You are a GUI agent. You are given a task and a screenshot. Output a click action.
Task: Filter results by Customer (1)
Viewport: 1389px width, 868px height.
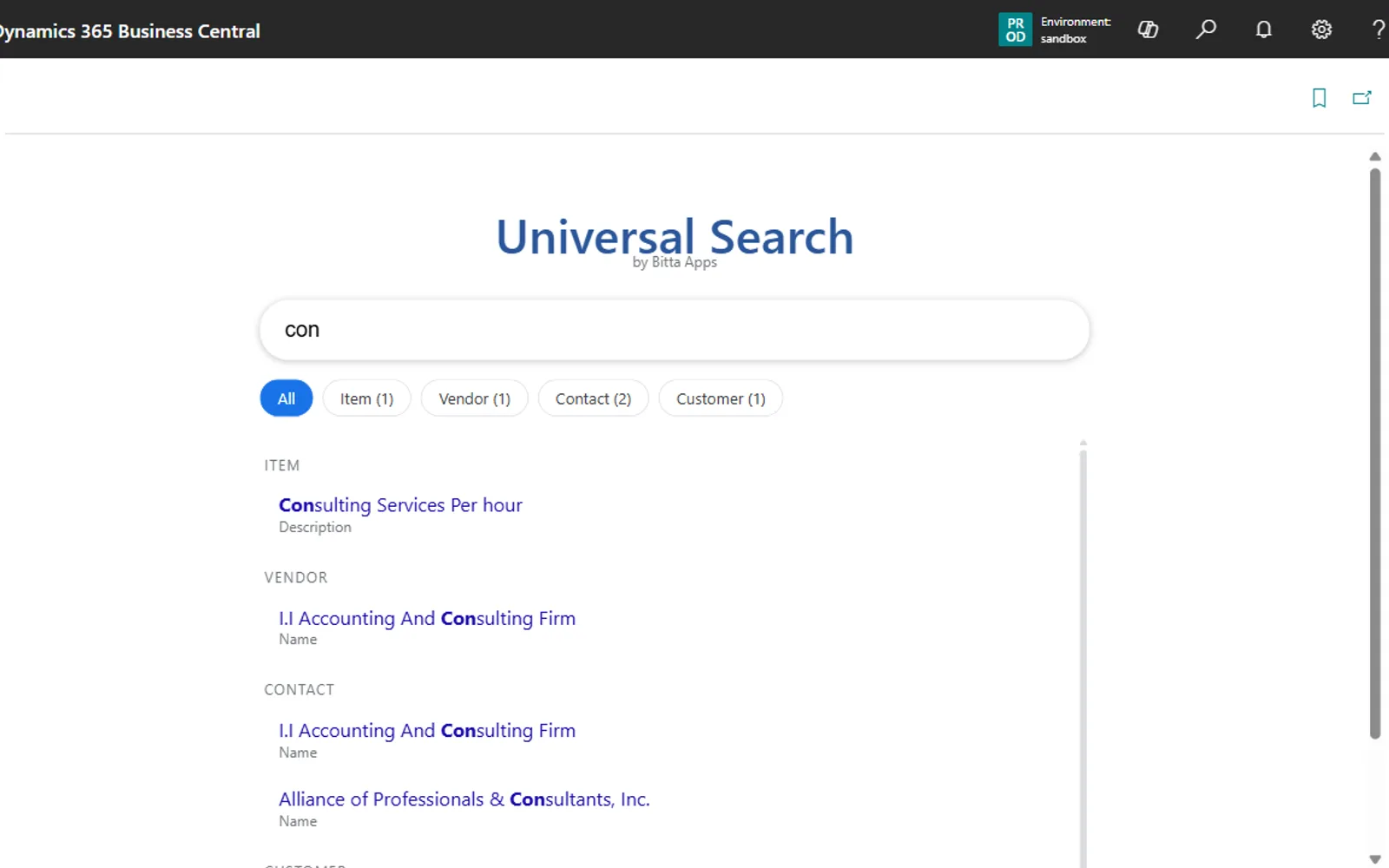point(721,398)
